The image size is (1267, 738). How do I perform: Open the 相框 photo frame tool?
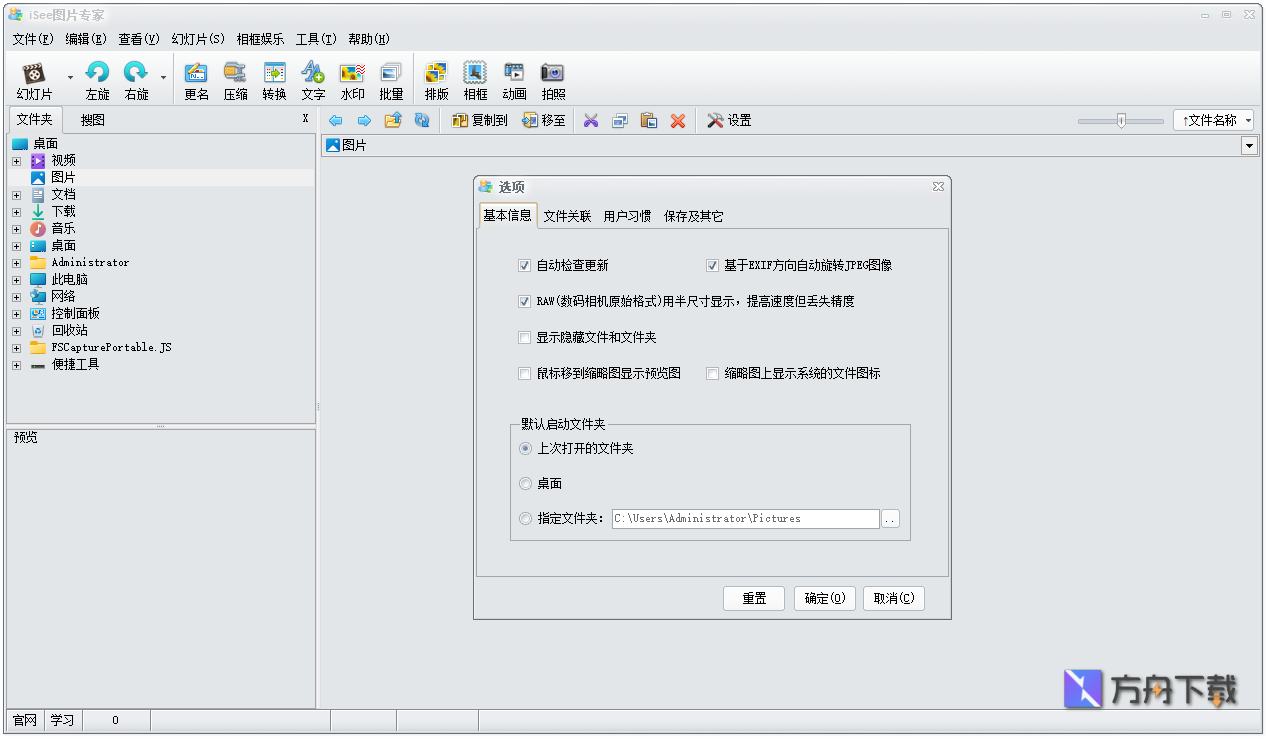[x=475, y=81]
